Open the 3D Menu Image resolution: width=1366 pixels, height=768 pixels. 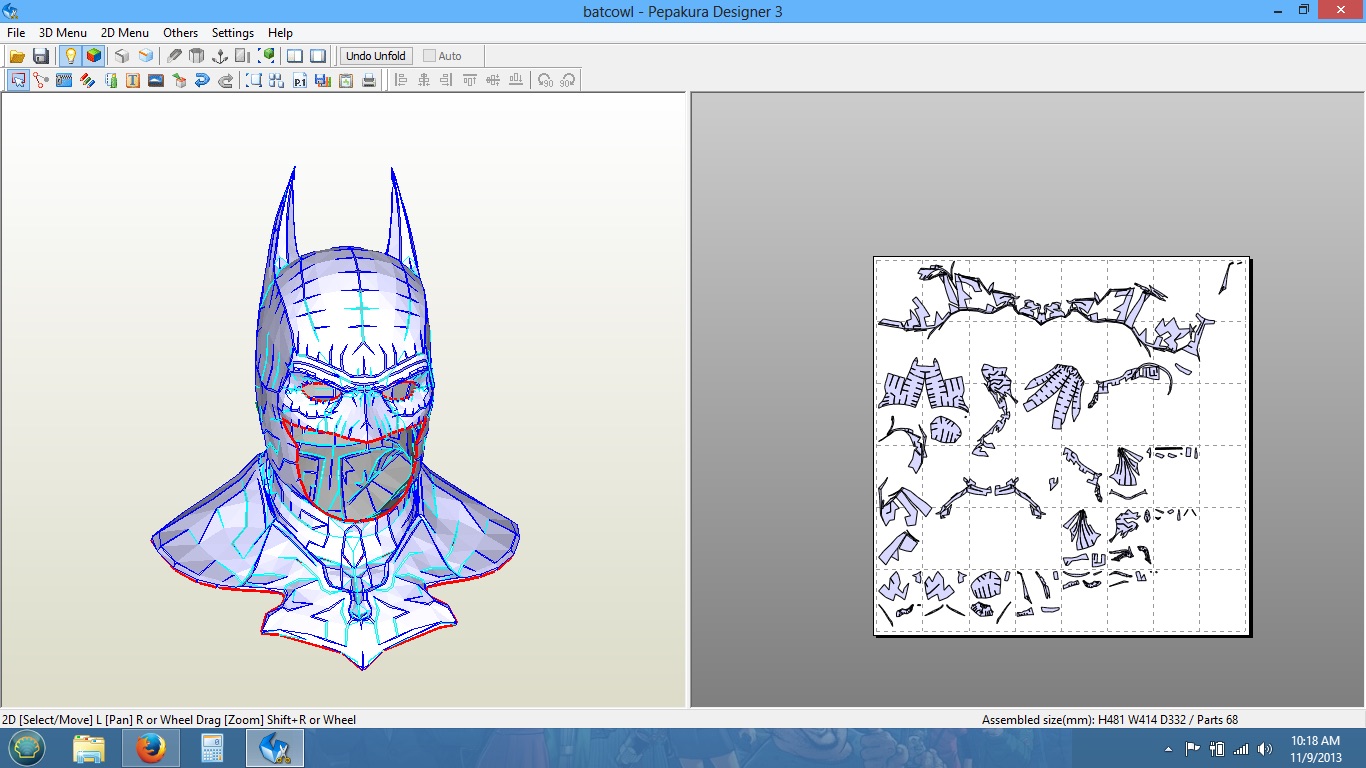(63, 33)
